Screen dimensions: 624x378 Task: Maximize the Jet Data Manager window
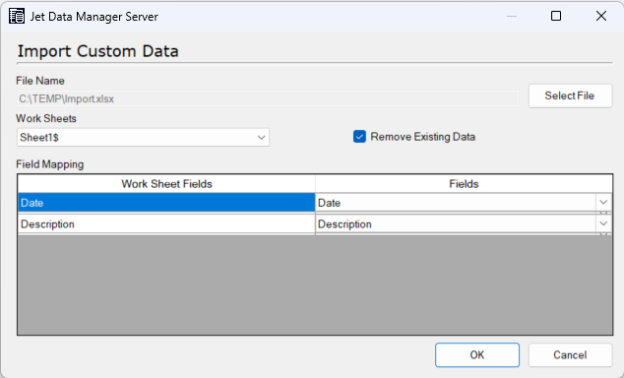click(x=556, y=16)
